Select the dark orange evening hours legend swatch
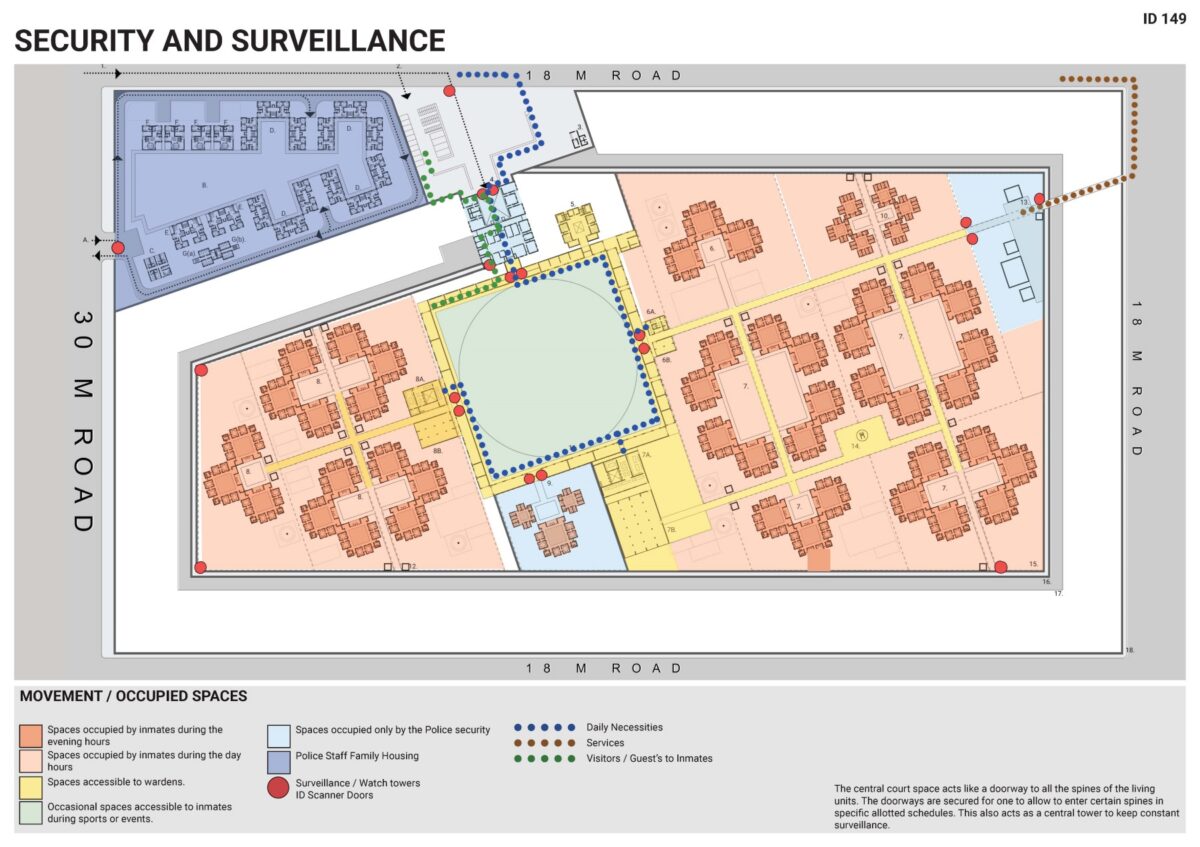The image size is (1200, 847). 30,735
